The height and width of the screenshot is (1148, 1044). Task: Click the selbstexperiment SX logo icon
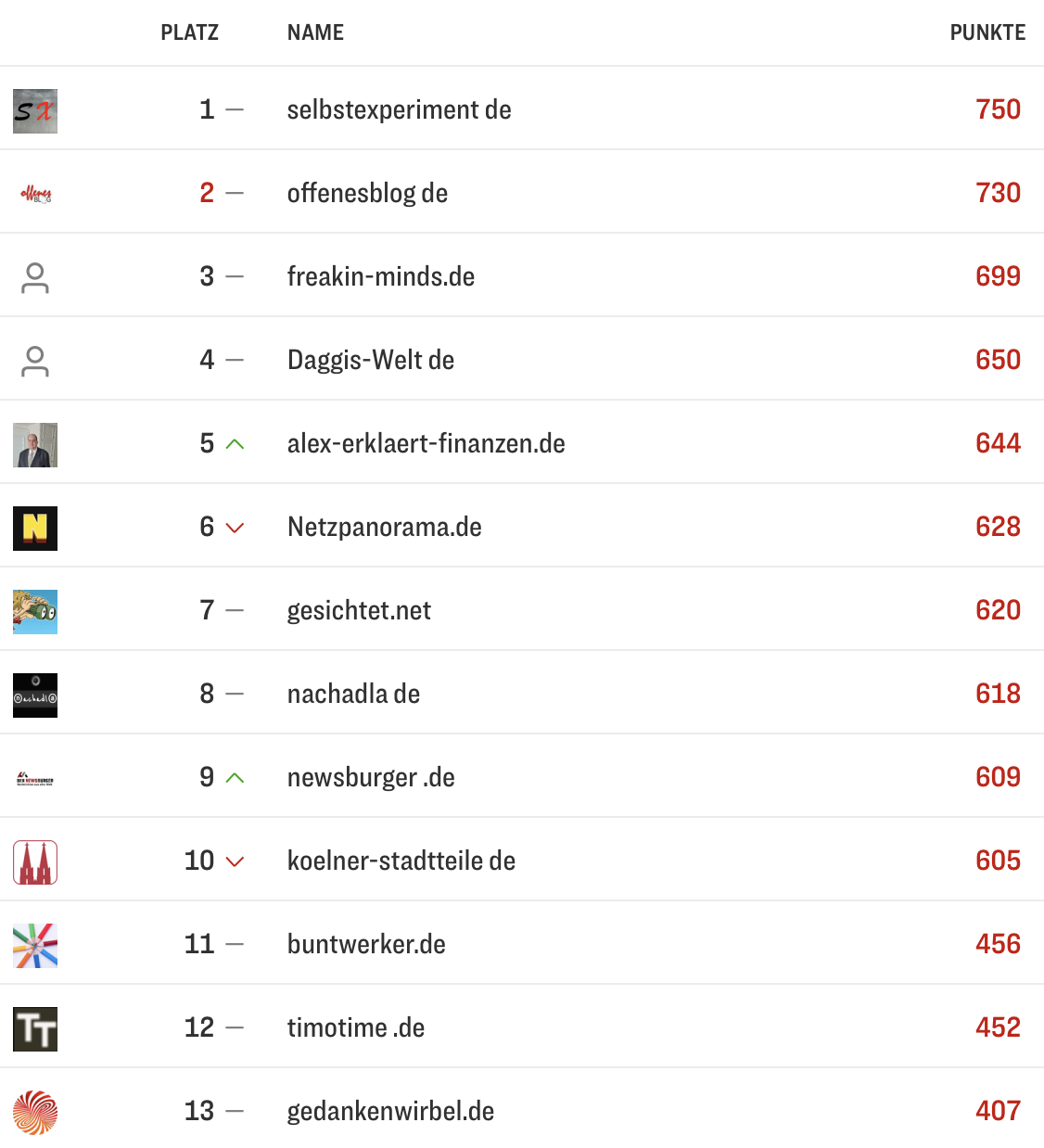tap(35, 111)
